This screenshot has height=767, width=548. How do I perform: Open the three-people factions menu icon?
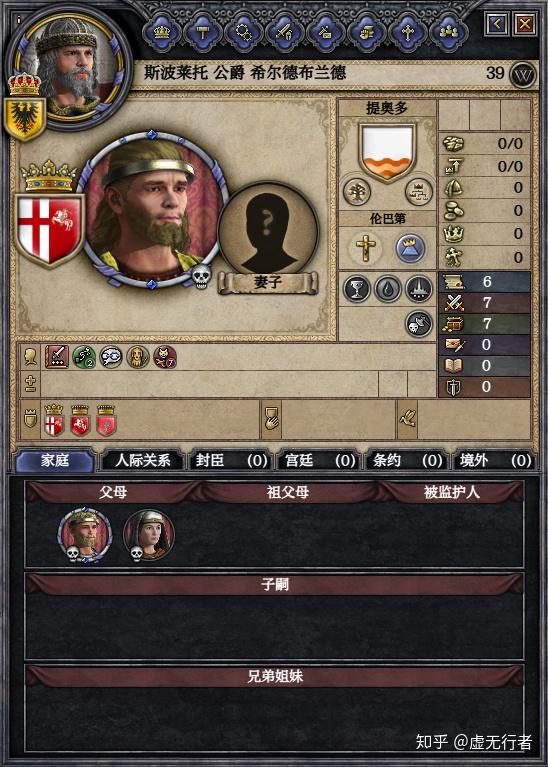448,32
